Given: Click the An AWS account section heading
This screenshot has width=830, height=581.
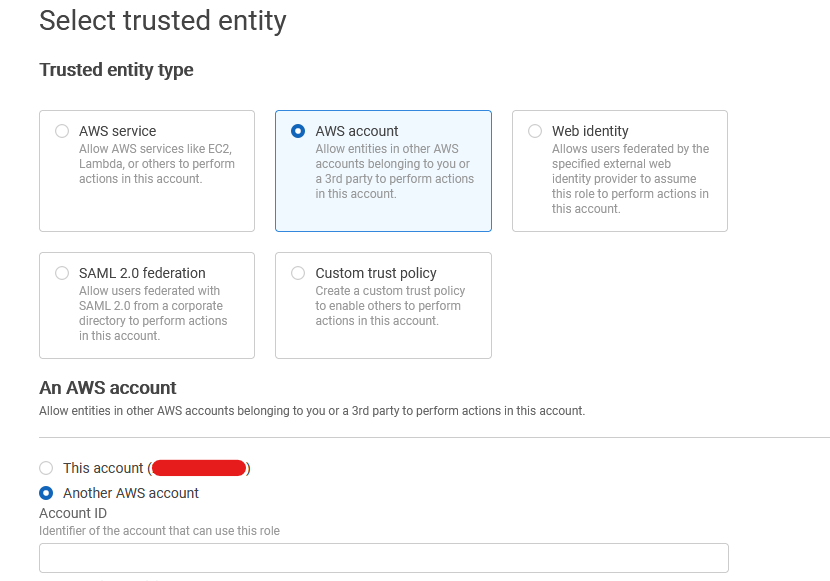Looking at the screenshot, I should (106, 388).
